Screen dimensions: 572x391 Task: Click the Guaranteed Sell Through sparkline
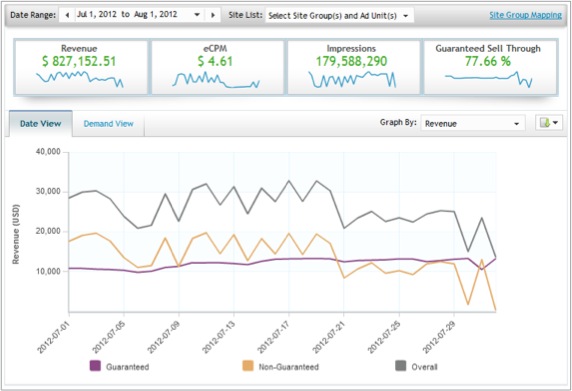point(488,79)
